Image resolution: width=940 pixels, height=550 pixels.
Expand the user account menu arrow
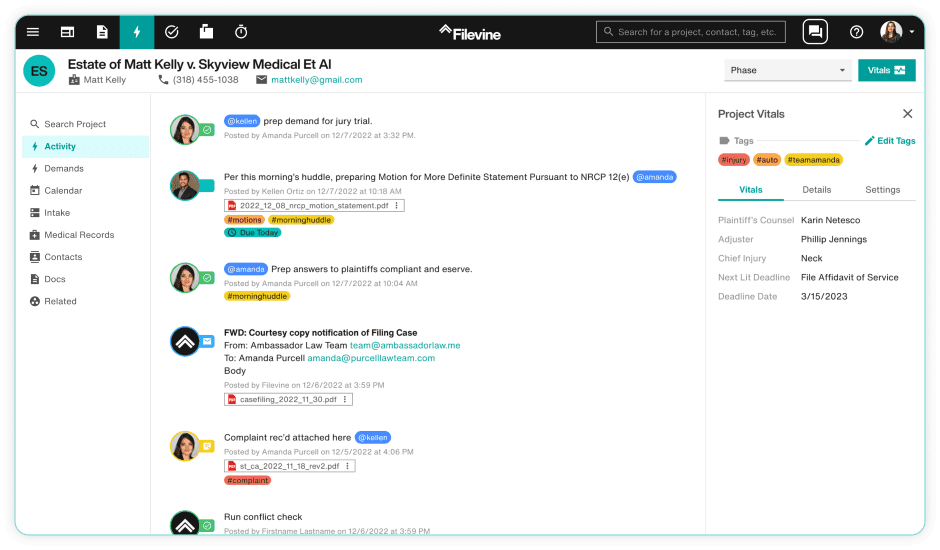(912, 32)
